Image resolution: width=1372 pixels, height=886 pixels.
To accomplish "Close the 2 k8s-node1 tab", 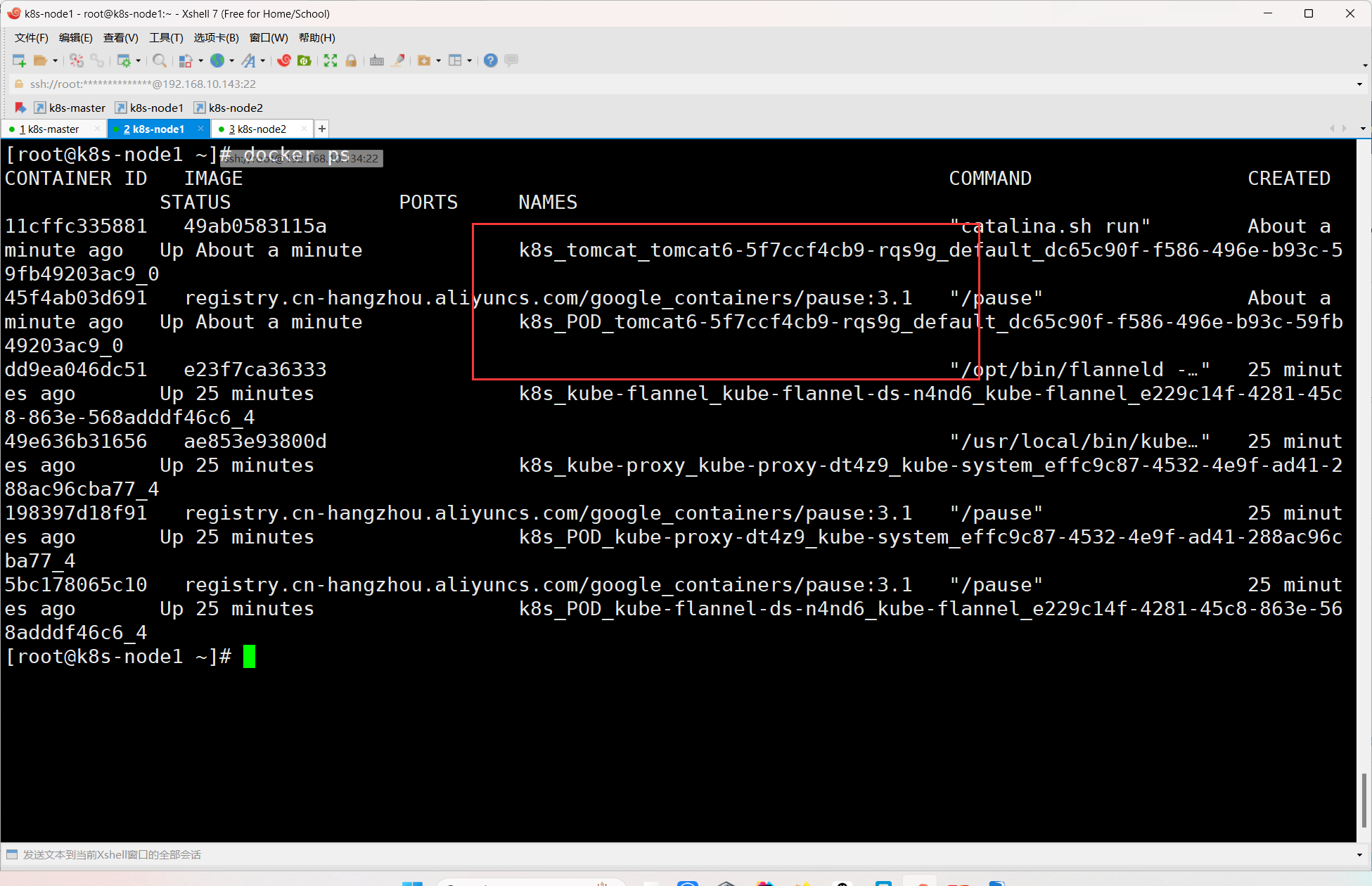I will click(200, 128).
